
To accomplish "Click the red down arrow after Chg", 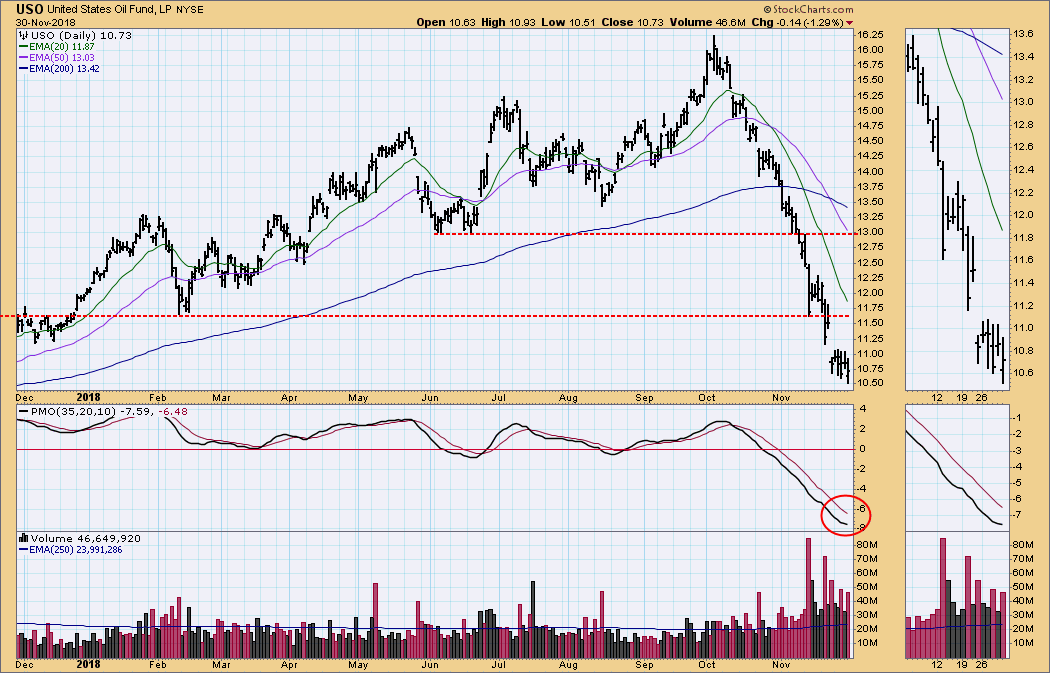I will 850,22.
